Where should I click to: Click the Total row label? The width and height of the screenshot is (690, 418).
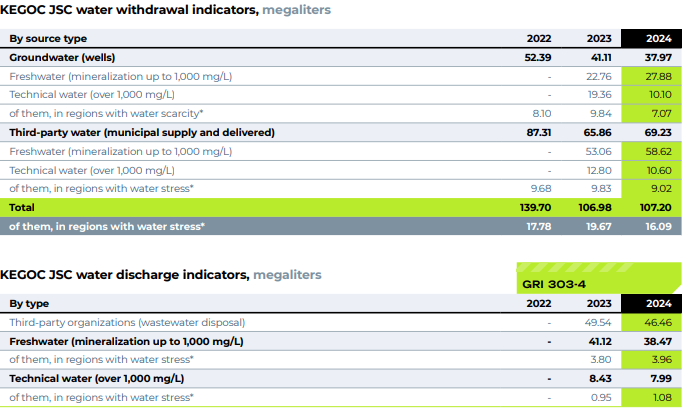click(22, 207)
